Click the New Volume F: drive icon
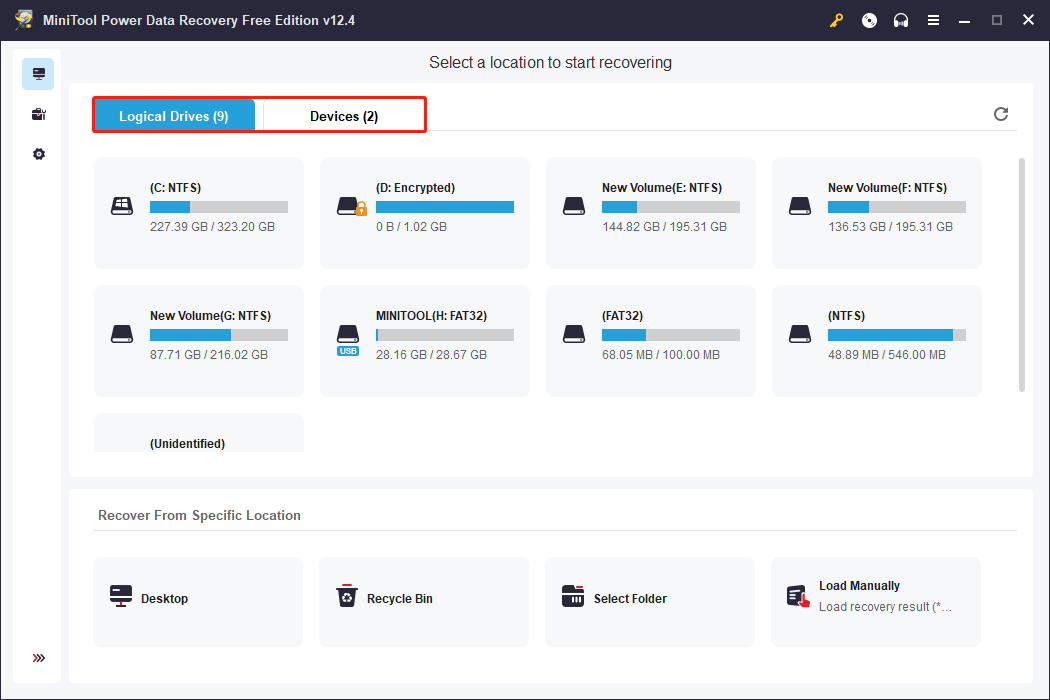Viewport: 1050px width, 700px height. 800,206
